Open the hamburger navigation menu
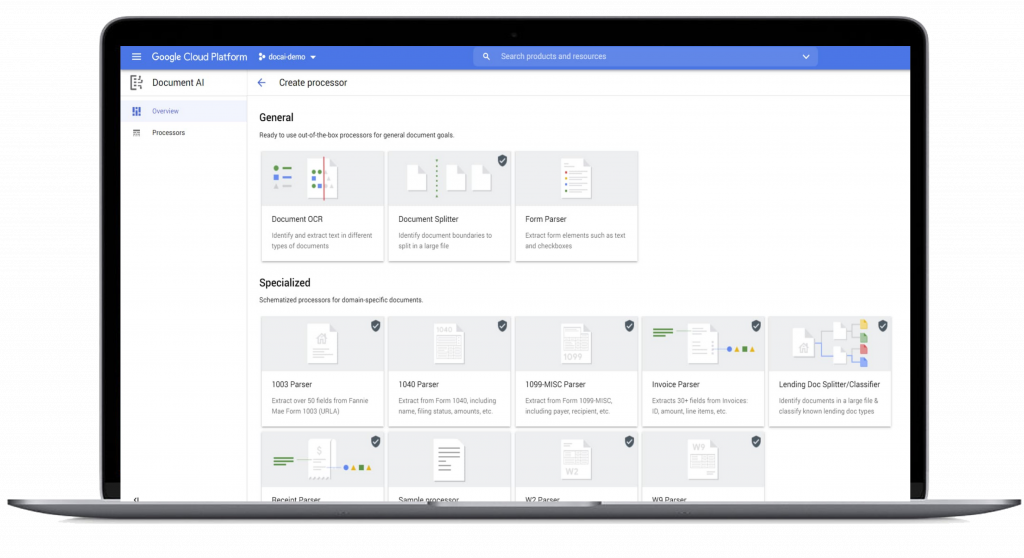Viewport: 1024px width, 558px height. [x=136, y=57]
